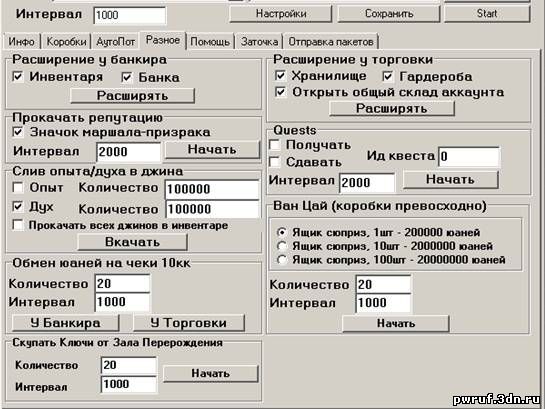This screenshot has width=545, height=409.
Task: Disable Значок маршала-призрака checkbox
Action: pos(18,132)
